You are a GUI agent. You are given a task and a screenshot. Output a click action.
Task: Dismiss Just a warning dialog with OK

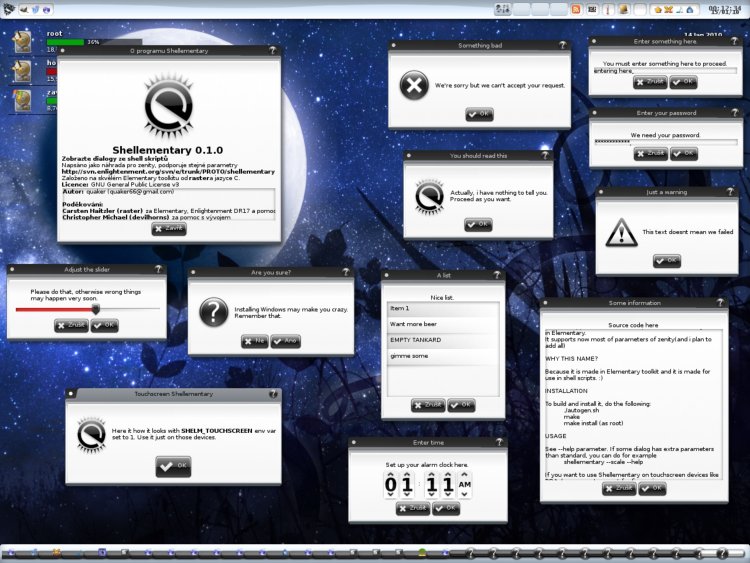(667, 261)
